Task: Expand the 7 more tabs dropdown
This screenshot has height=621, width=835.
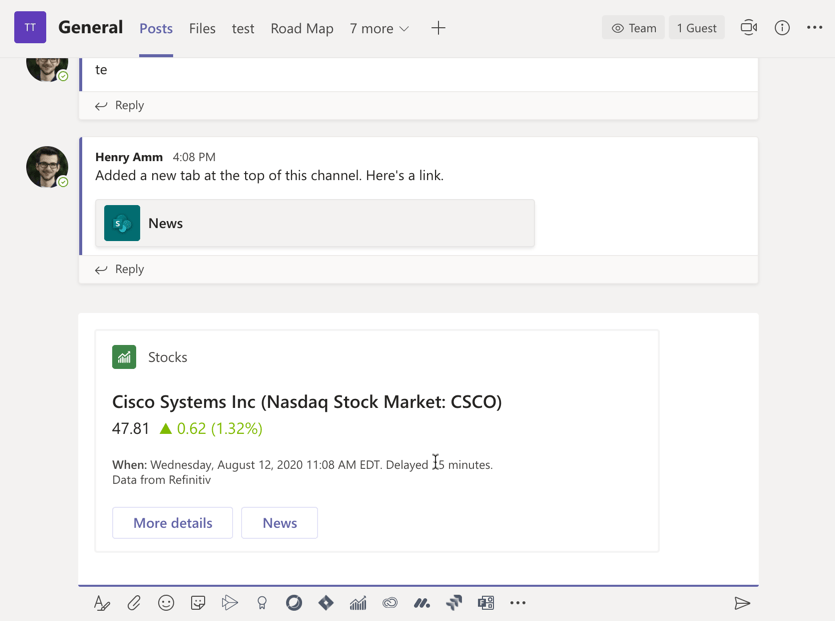Action: [379, 28]
